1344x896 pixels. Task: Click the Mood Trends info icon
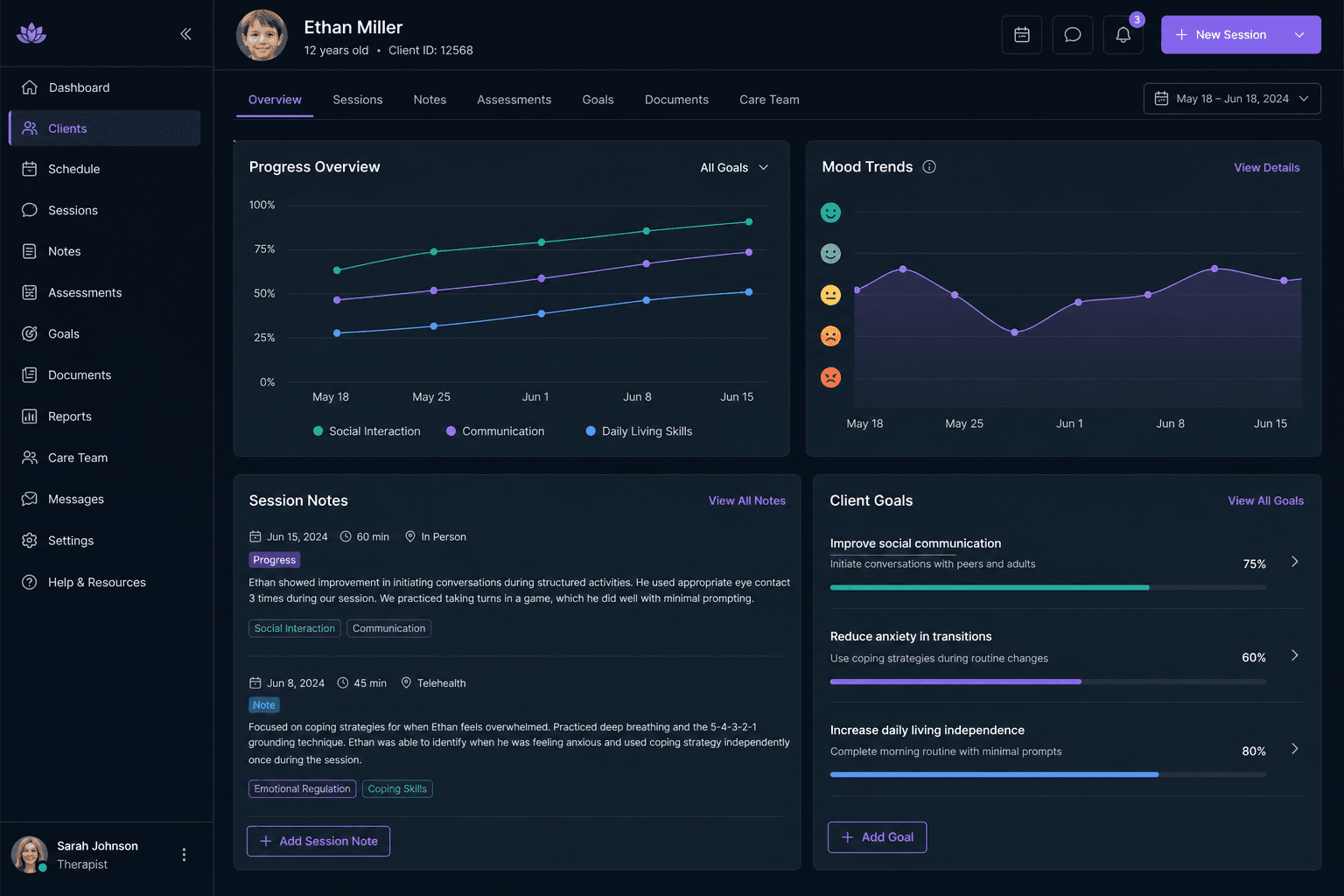coord(929,167)
